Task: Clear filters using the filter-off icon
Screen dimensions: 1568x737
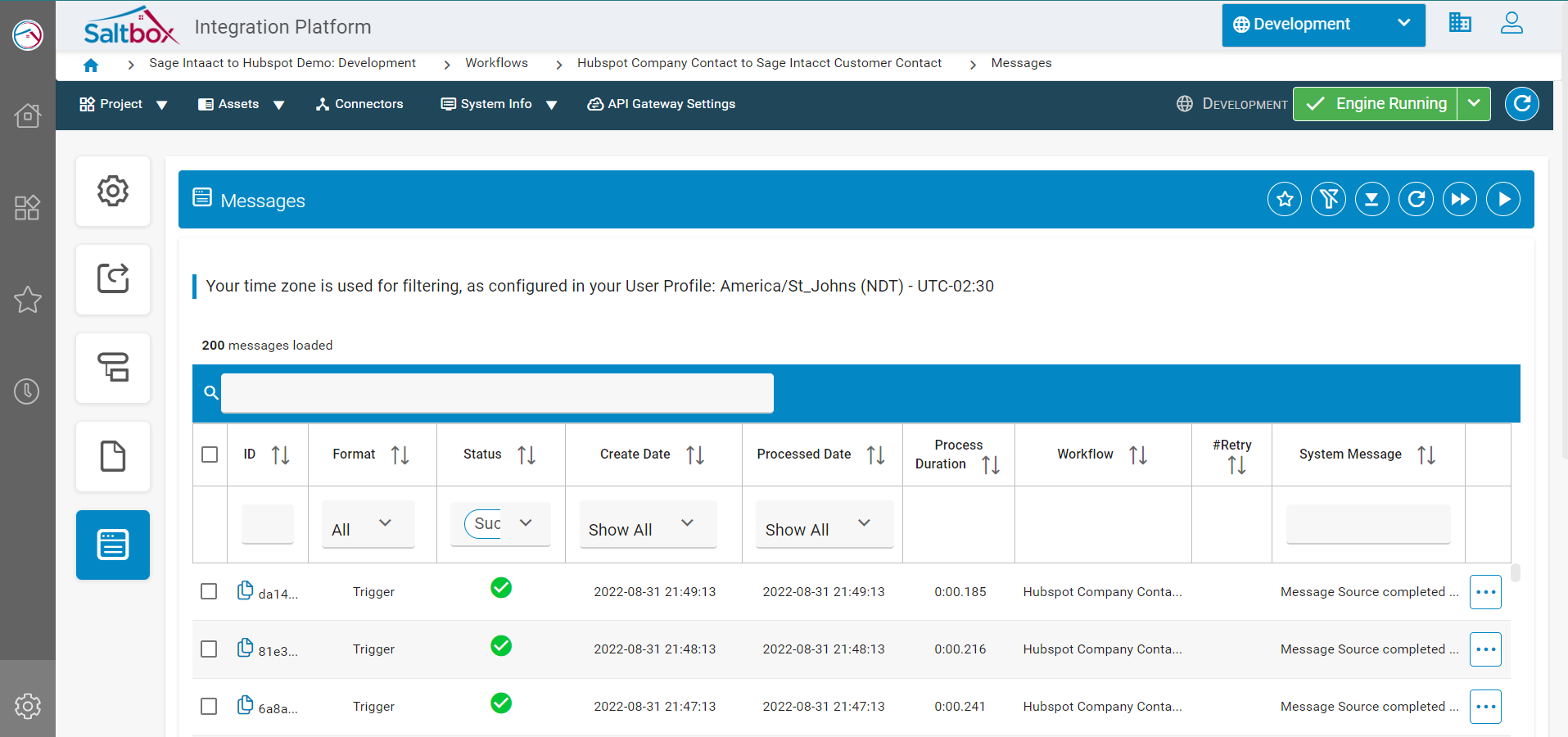Action: click(x=1328, y=199)
